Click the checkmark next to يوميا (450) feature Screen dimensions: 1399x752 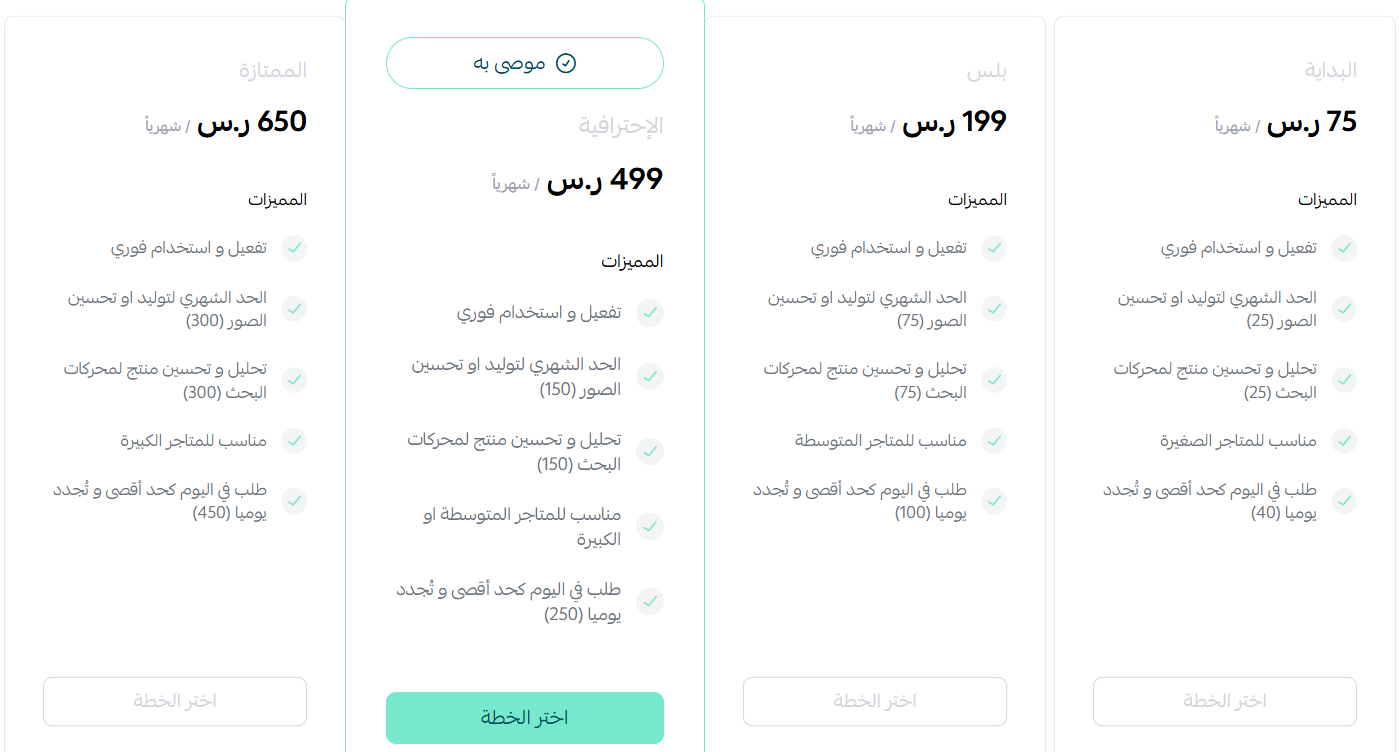[294, 501]
